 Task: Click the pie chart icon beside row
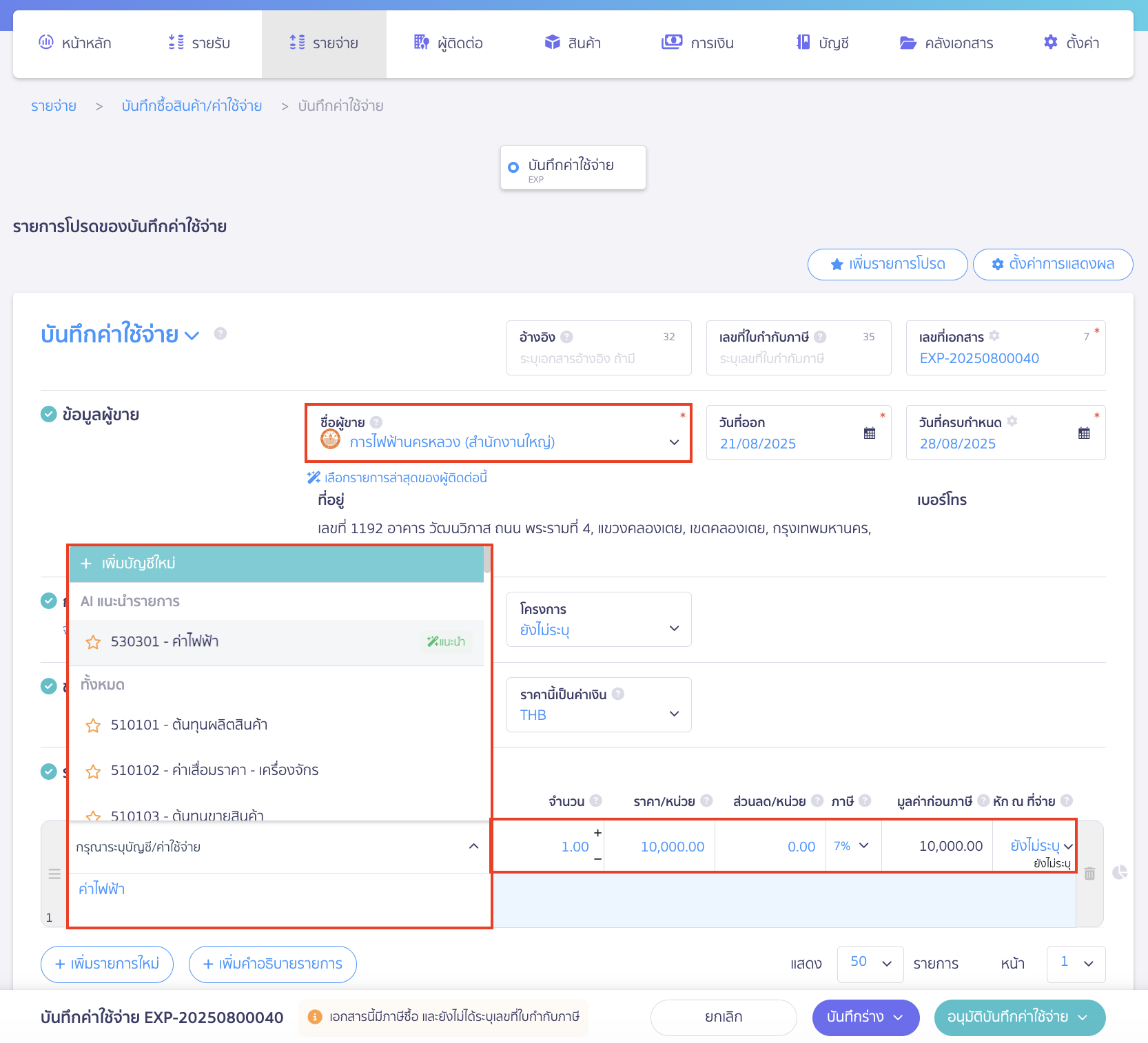click(x=1120, y=873)
